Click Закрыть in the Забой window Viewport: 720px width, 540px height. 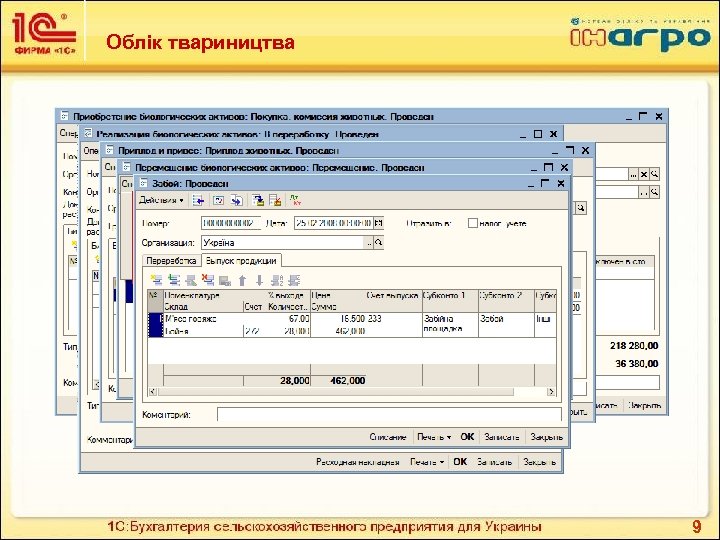(546, 437)
